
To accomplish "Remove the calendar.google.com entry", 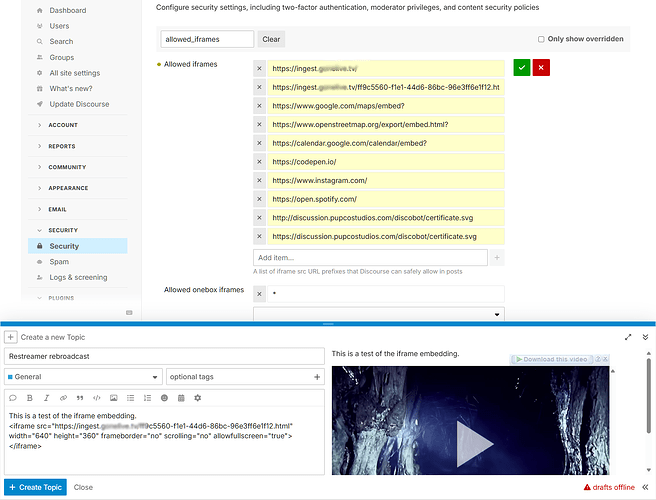I will (x=259, y=143).
